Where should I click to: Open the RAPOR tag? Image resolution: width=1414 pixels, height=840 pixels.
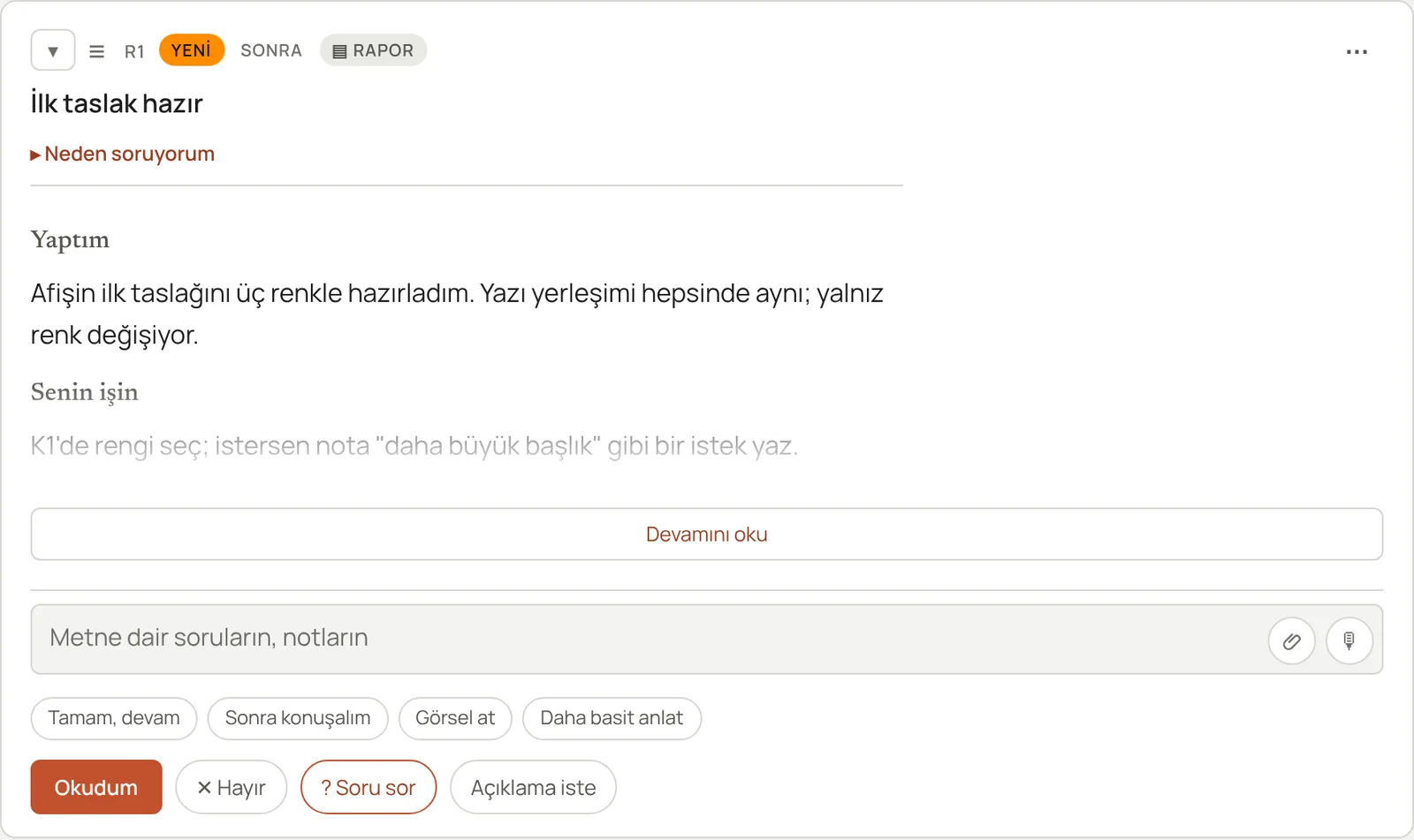[373, 50]
